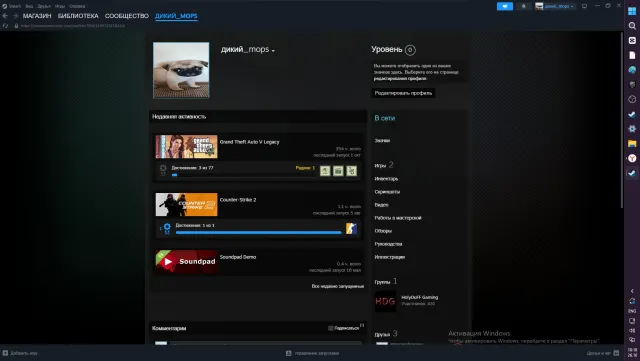
Task: Go back with the left arrow
Action: tap(5, 16)
